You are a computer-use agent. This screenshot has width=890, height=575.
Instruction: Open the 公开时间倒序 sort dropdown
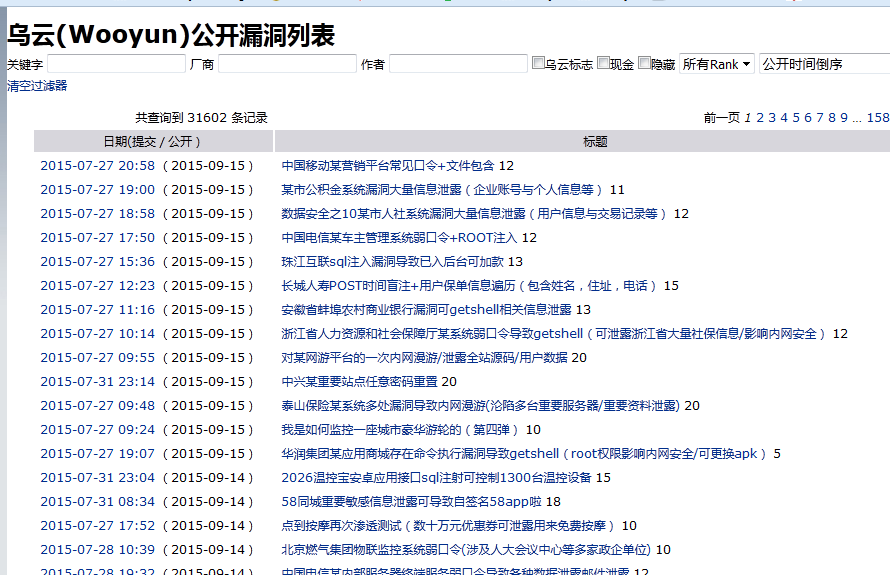(x=825, y=64)
